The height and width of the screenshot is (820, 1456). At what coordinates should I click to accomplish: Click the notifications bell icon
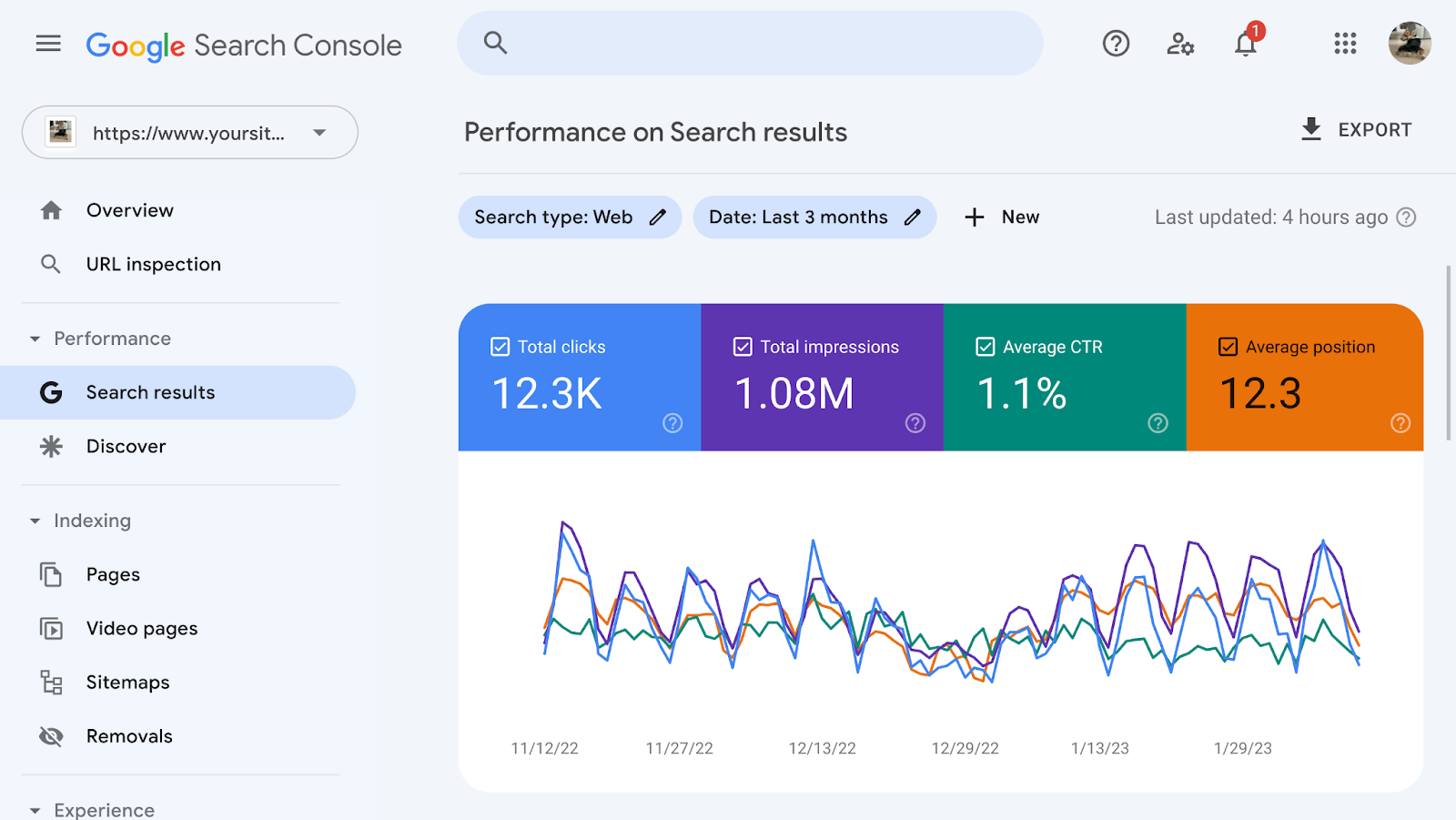pos(1245,44)
